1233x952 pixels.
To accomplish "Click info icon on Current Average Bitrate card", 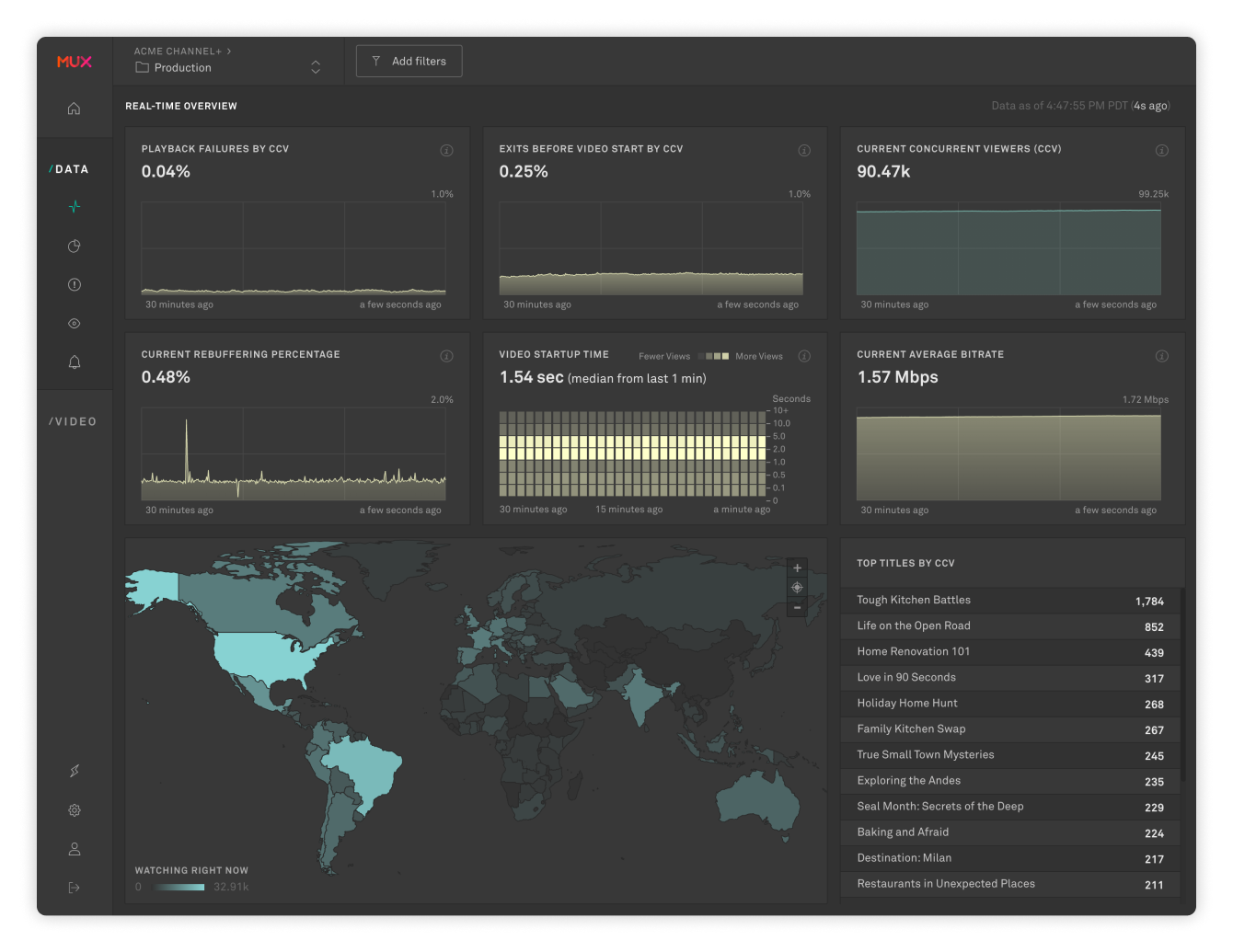I will click(1162, 356).
